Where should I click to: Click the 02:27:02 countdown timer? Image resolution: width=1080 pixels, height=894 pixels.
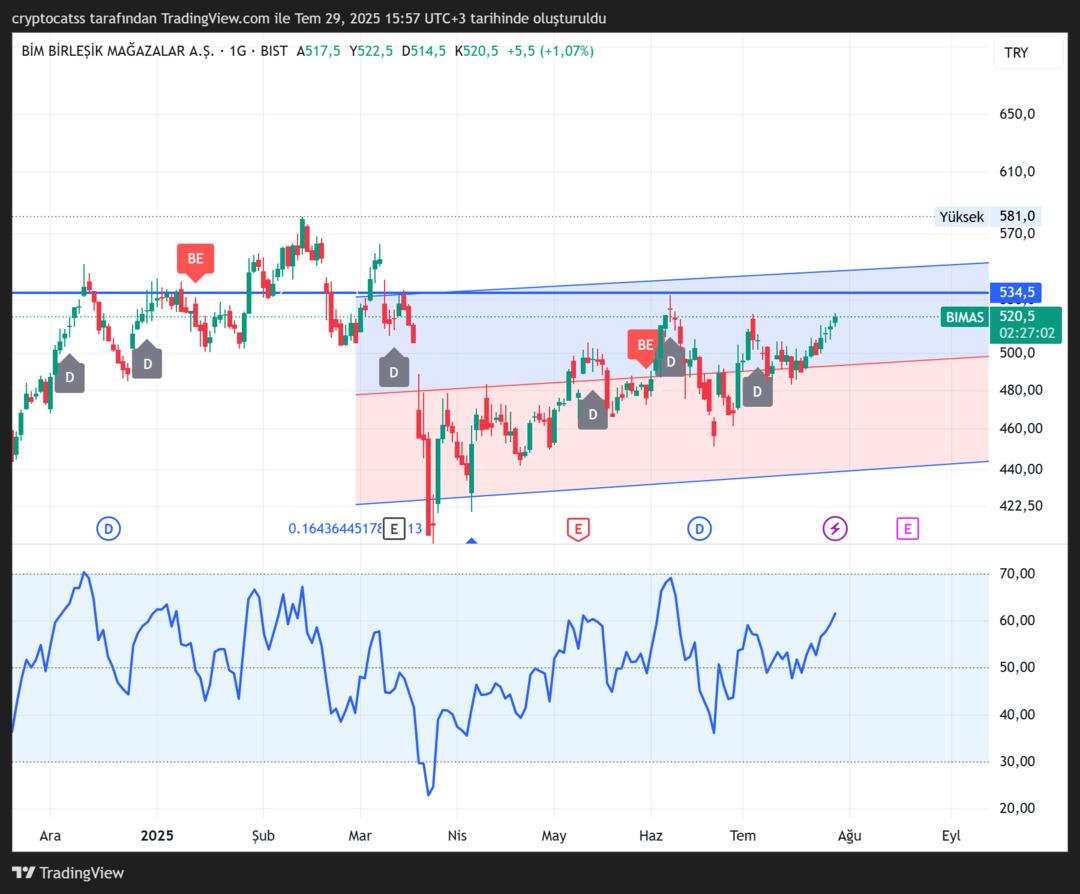[x=1026, y=333]
